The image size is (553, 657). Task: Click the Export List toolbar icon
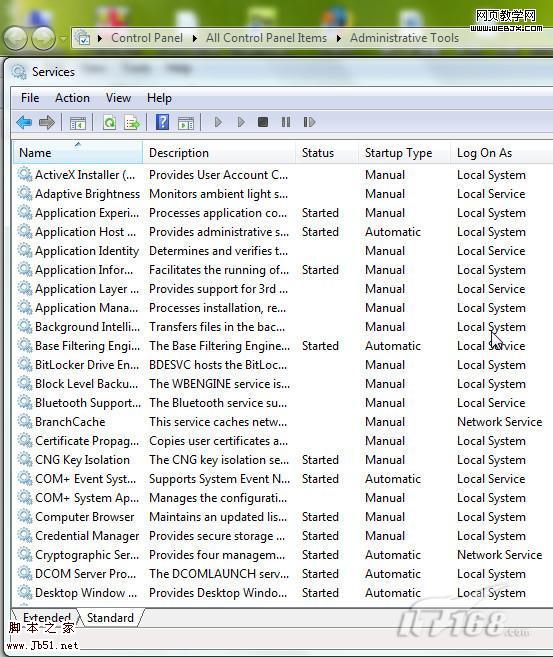(x=132, y=122)
